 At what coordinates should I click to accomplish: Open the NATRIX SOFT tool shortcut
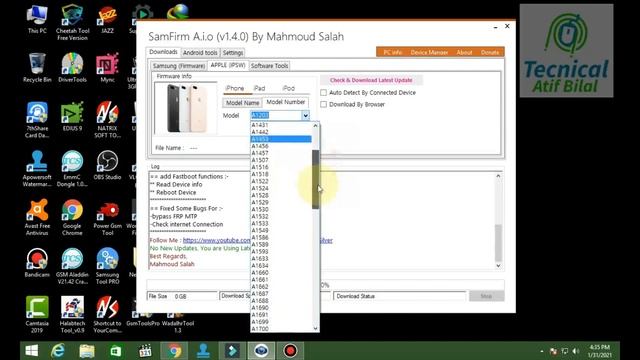[x=107, y=120]
